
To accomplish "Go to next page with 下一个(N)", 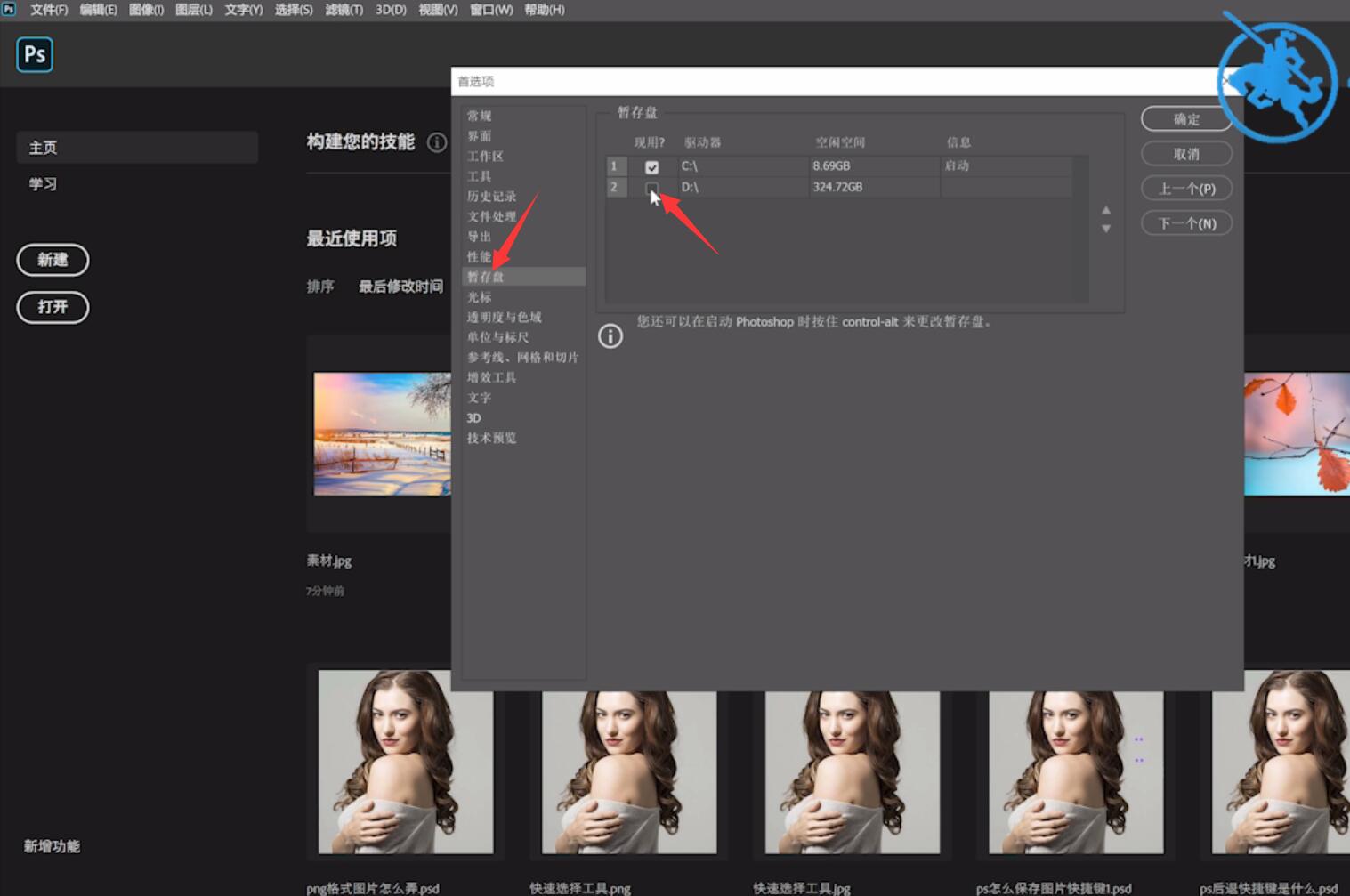I will tap(1186, 223).
